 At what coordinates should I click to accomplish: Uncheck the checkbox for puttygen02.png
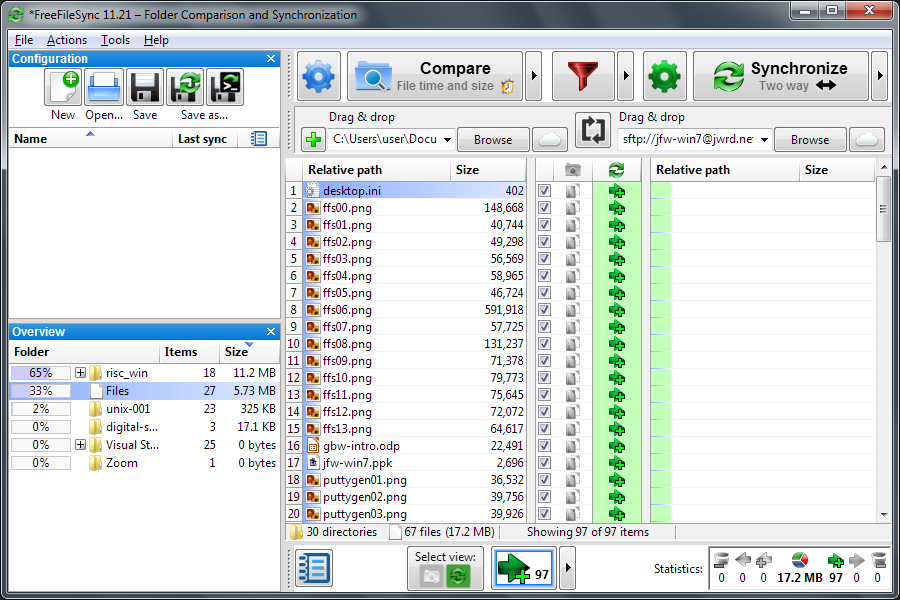click(544, 497)
